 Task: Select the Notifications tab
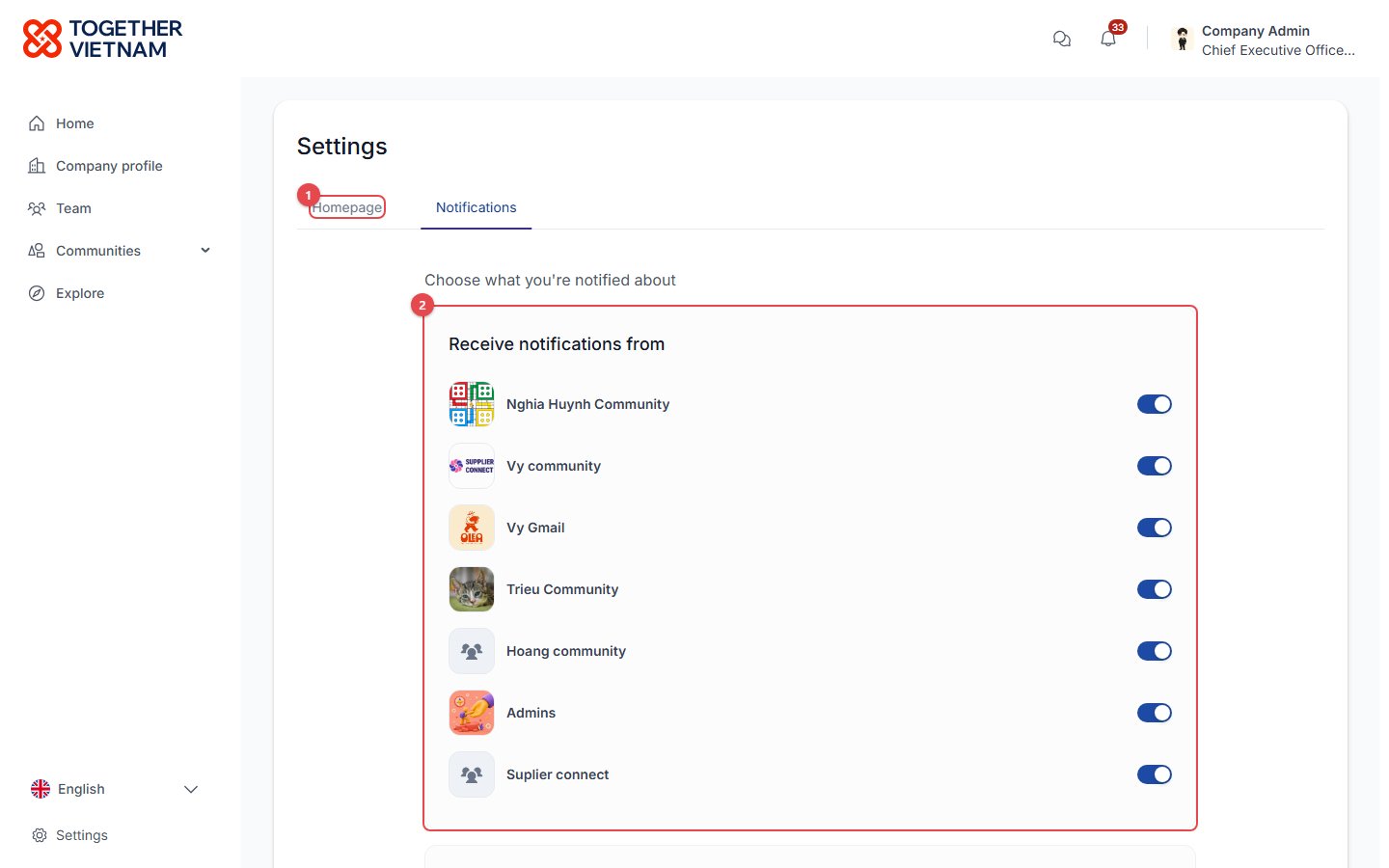coord(476,207)
